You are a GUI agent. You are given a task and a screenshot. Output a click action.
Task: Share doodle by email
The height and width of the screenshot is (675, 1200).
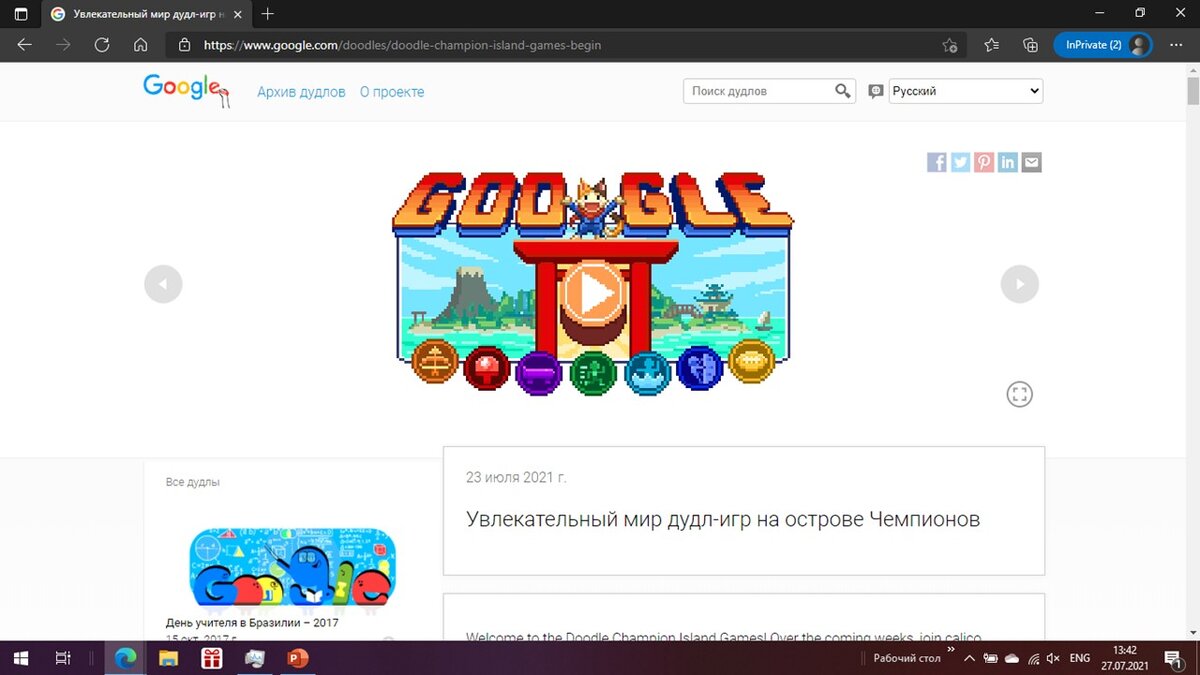(1032, 162)
